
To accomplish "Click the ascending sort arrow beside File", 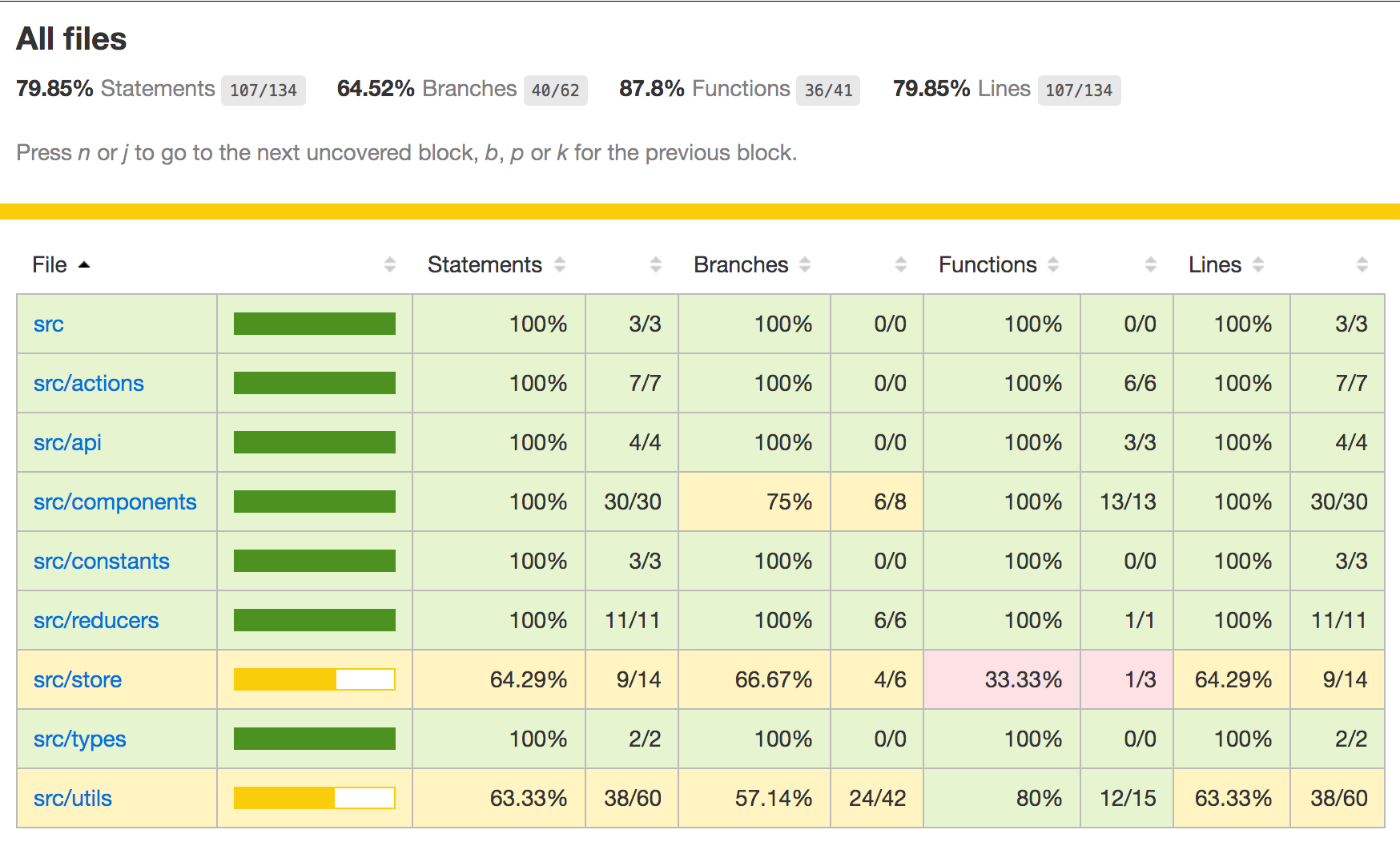I will tap(84, 265).
